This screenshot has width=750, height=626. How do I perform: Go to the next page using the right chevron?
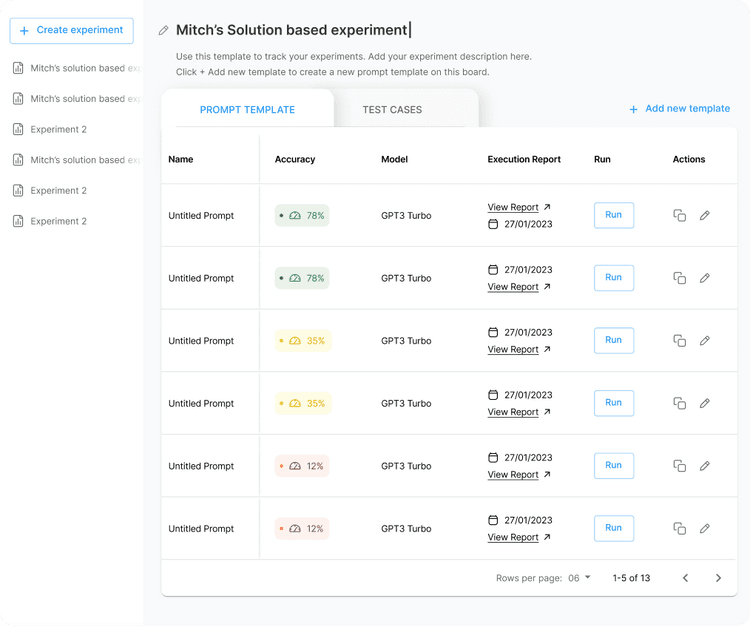[718, 578]
